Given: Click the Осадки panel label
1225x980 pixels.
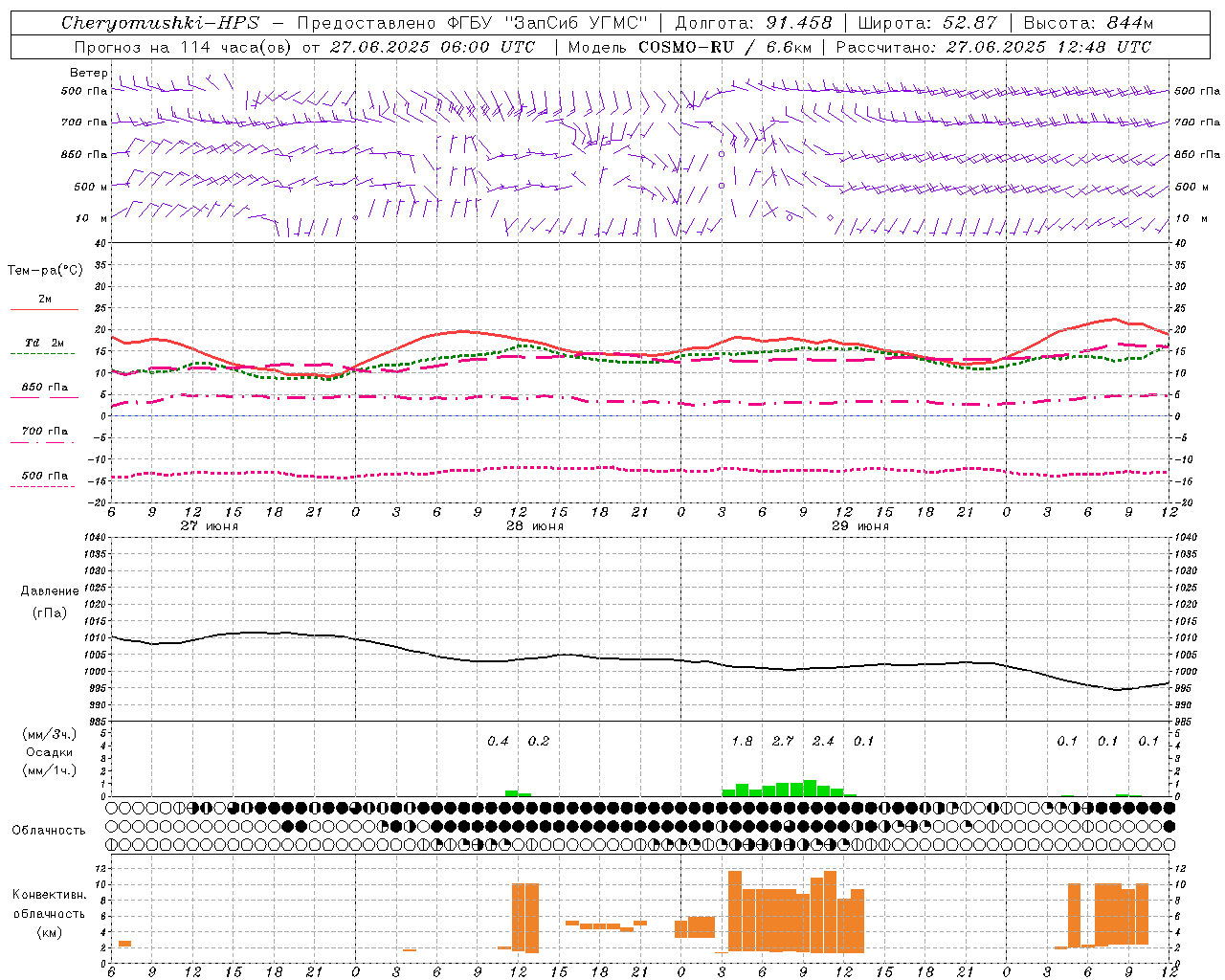Looking at the screenshot, I should tap(50, 752).
